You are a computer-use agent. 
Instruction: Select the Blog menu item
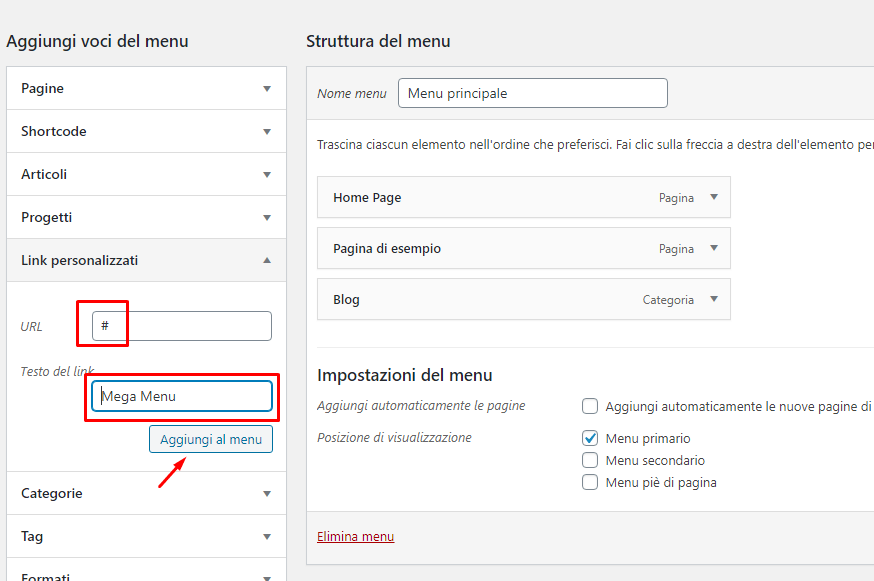(524, 299)
